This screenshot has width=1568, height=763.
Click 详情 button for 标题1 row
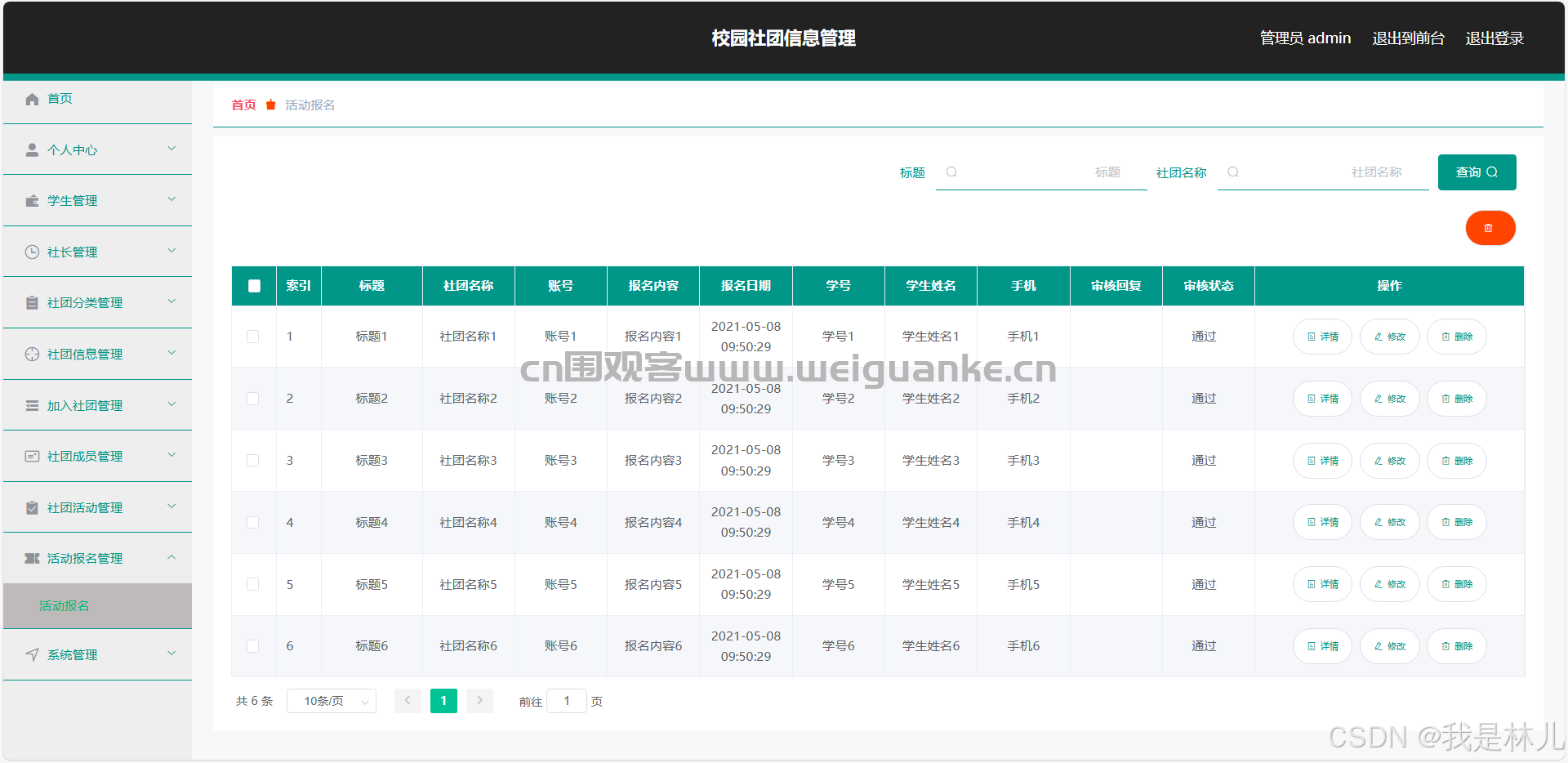pyautogui.click(x=1322, y=337)
